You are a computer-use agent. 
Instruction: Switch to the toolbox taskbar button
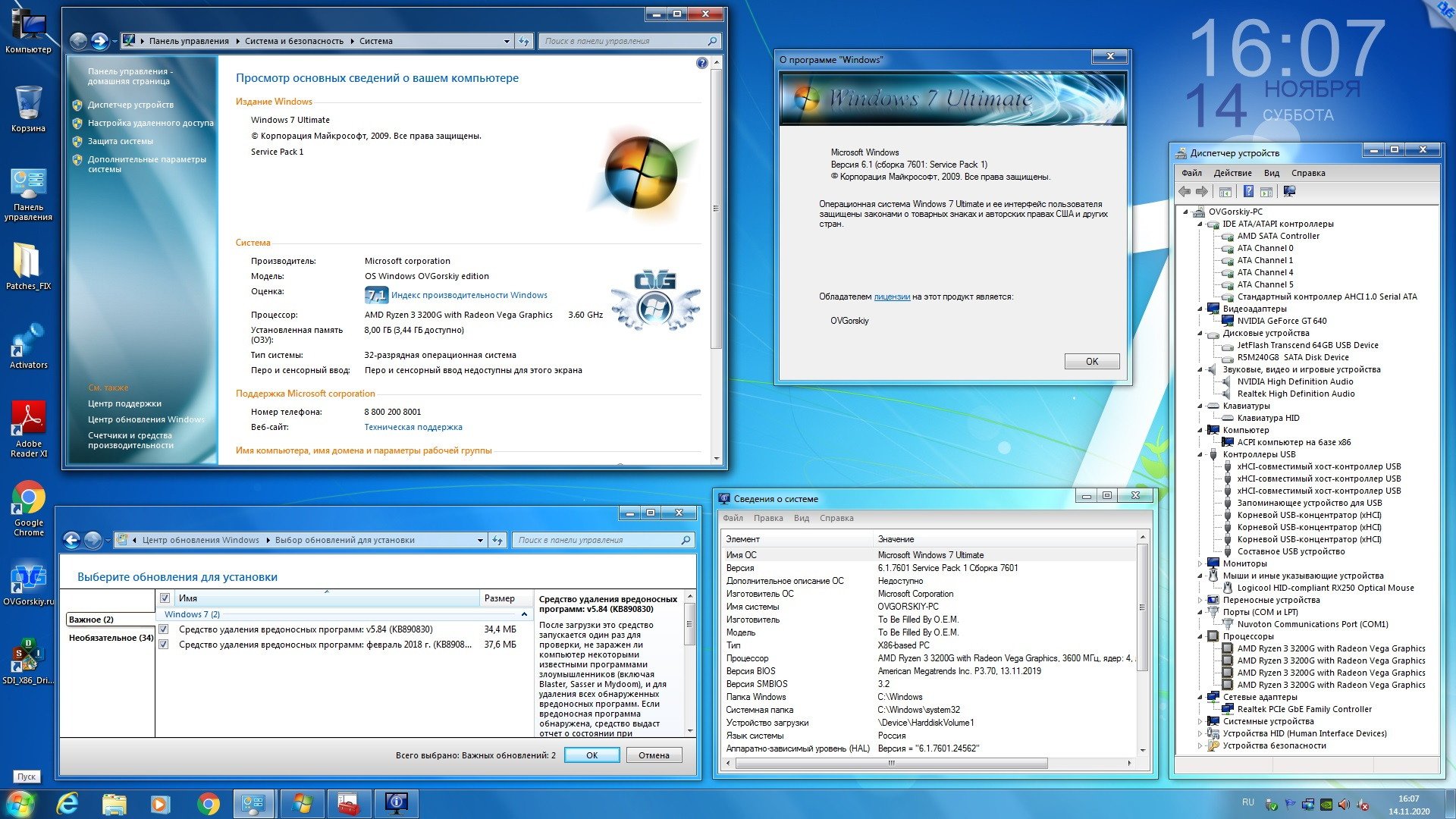click(x=349, y=804)
